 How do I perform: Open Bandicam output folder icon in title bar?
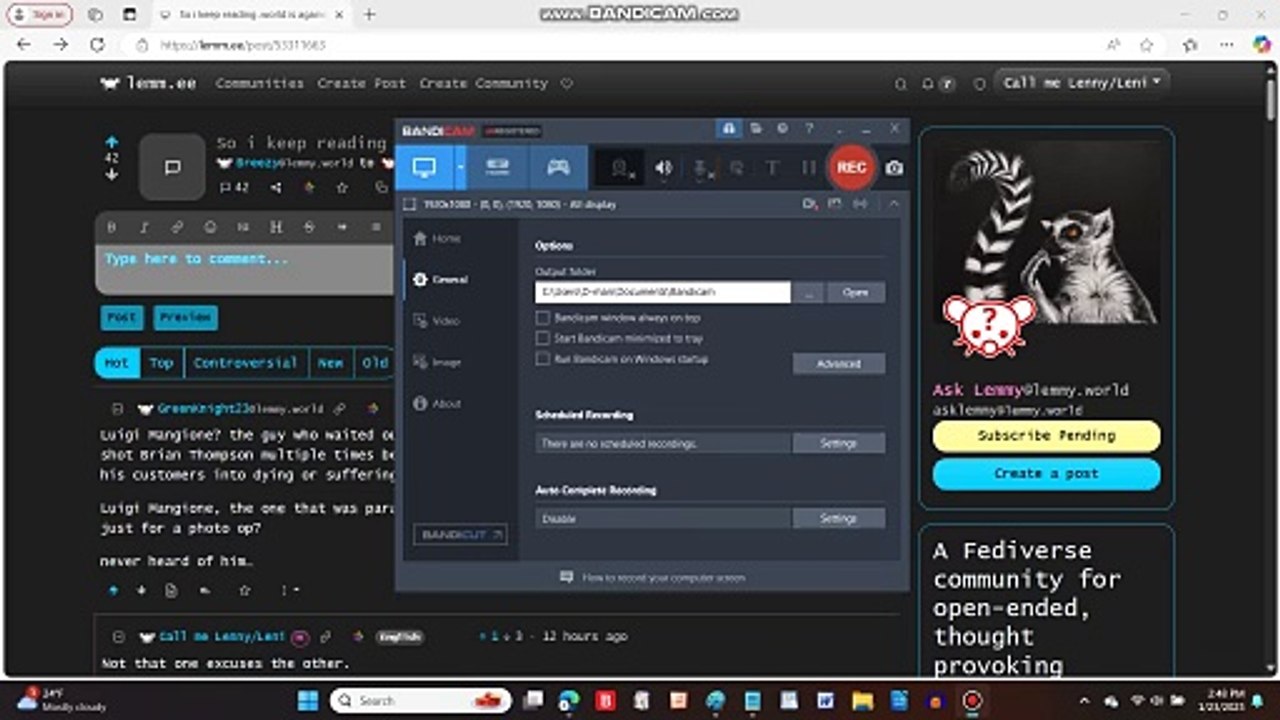756,129
